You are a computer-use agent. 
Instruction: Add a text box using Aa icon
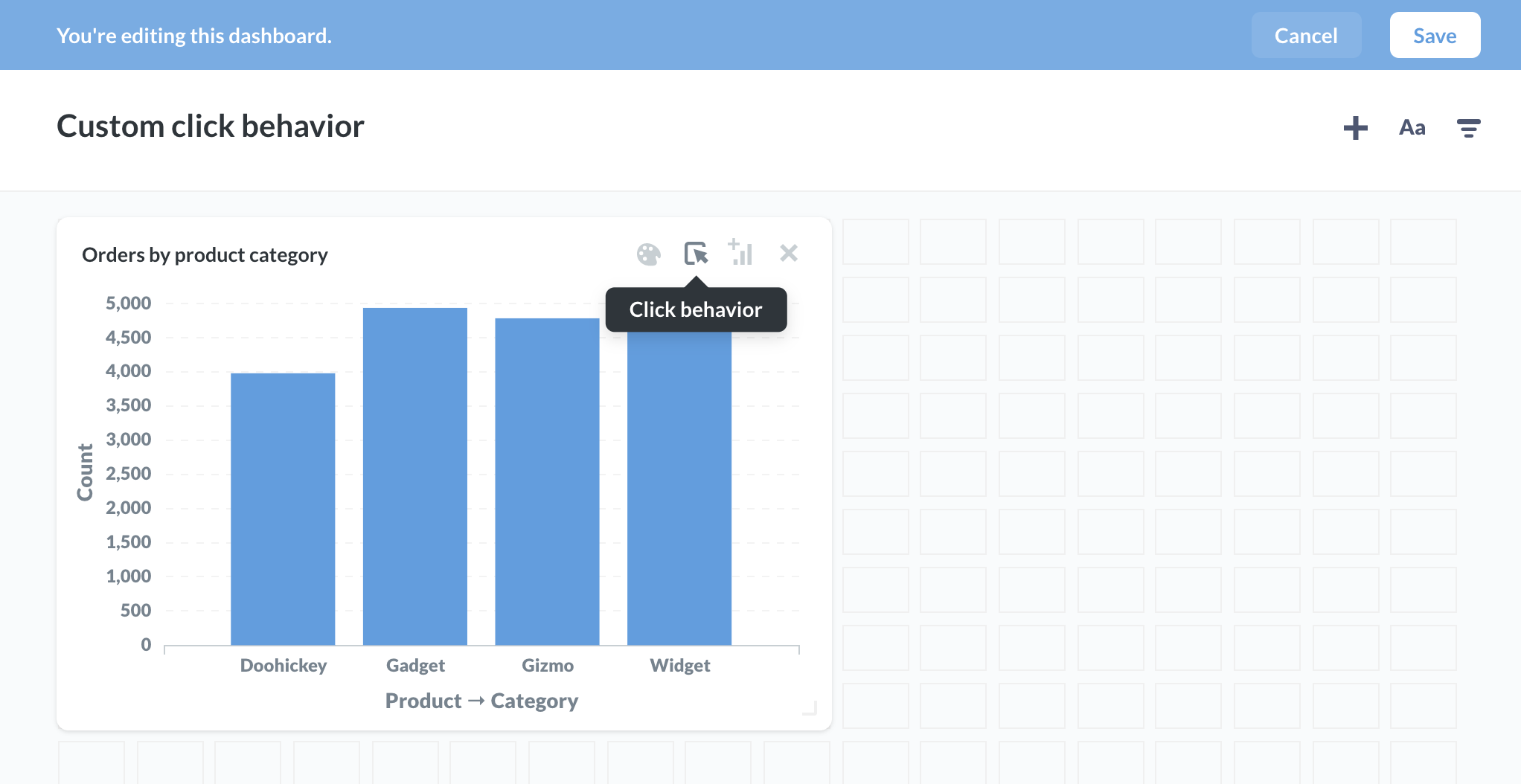click(1412, 128)
